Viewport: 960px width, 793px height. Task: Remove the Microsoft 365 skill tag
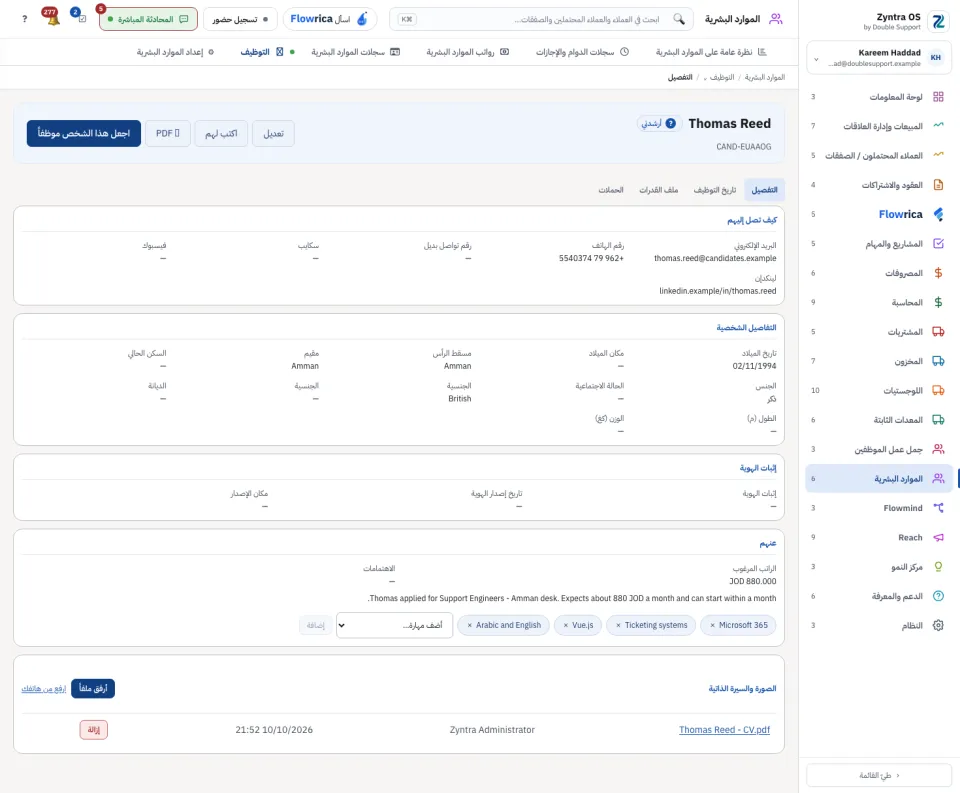point(713,625)
